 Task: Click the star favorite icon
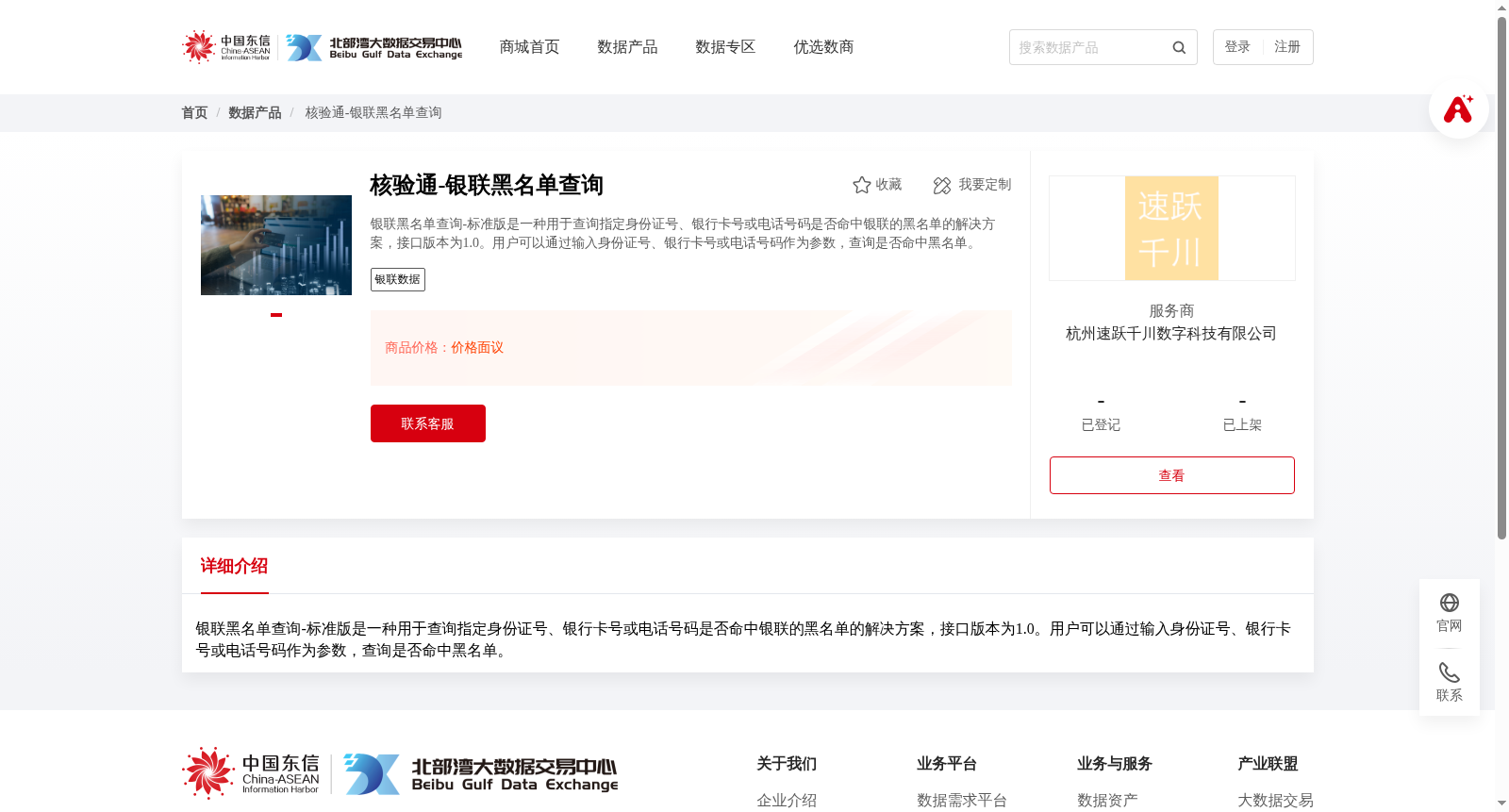pos(861,185)
